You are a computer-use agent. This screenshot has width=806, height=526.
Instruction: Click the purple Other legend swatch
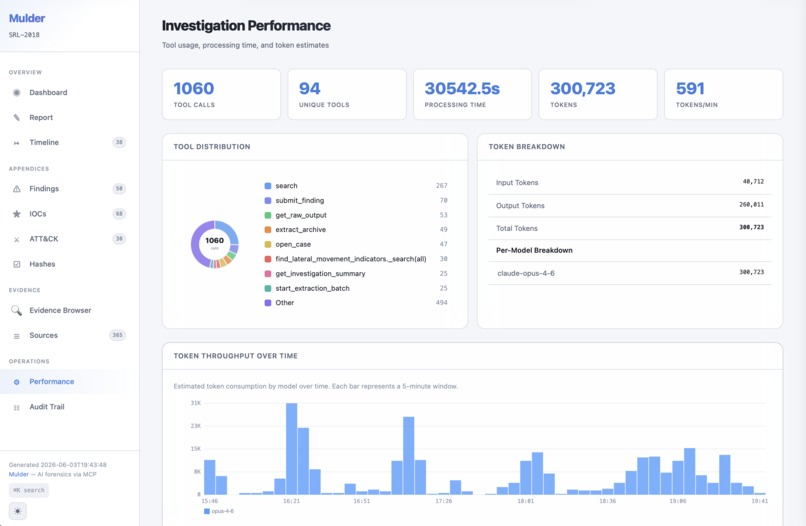point(268,303)
